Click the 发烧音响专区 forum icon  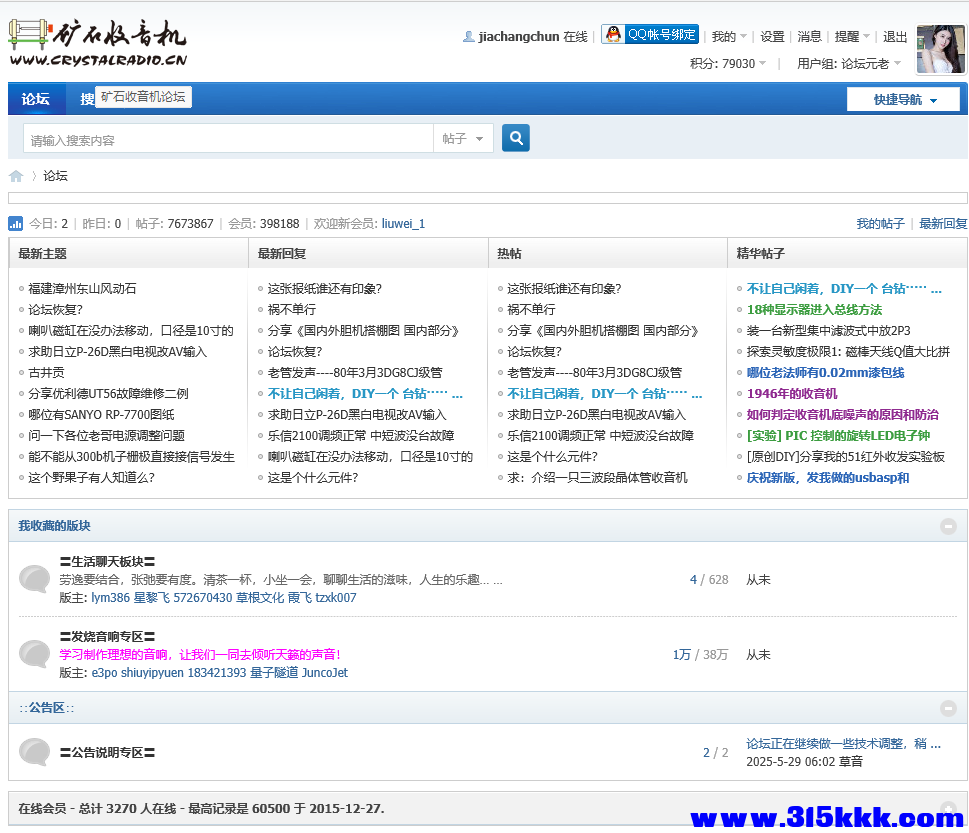pos(34,655)
